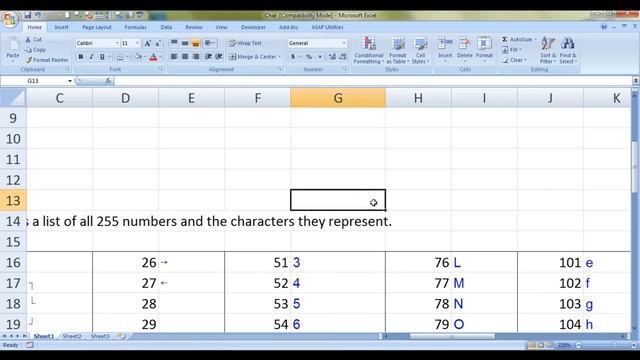
Task: Open the font size dropdown
Action: [138, 43]
